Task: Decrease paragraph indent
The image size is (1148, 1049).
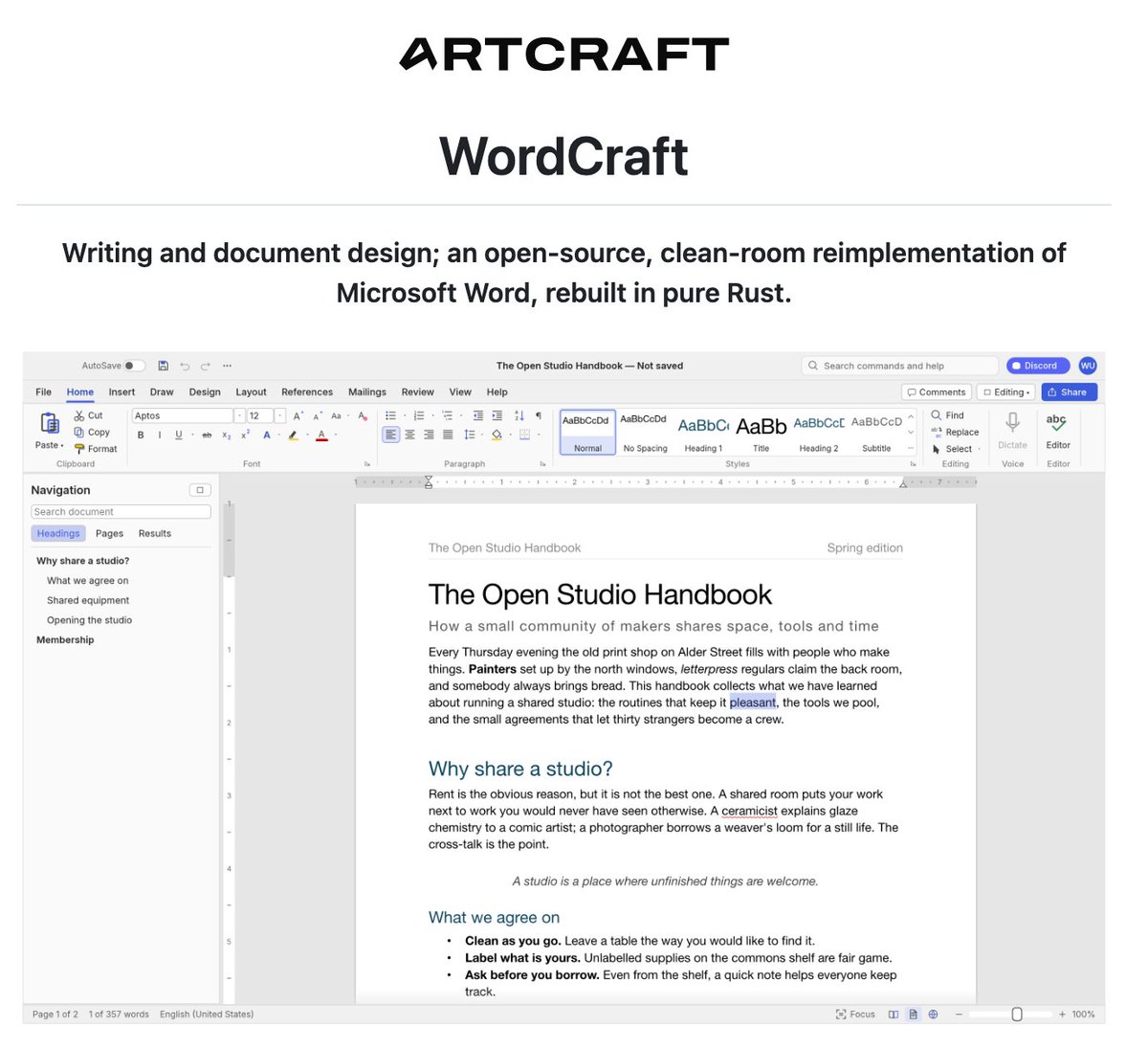Action: tap(478, 415)
